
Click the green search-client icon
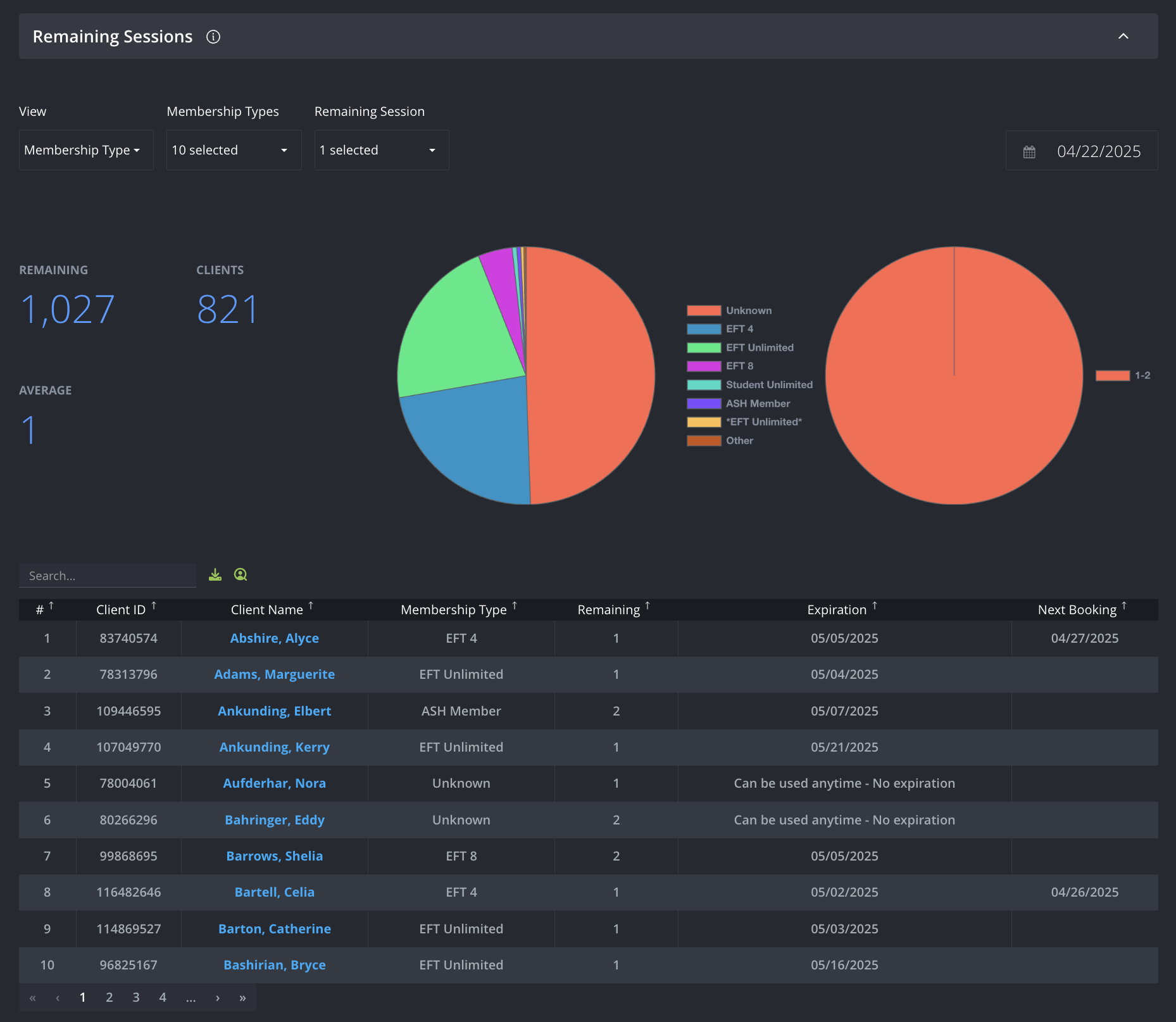[241, 574]
